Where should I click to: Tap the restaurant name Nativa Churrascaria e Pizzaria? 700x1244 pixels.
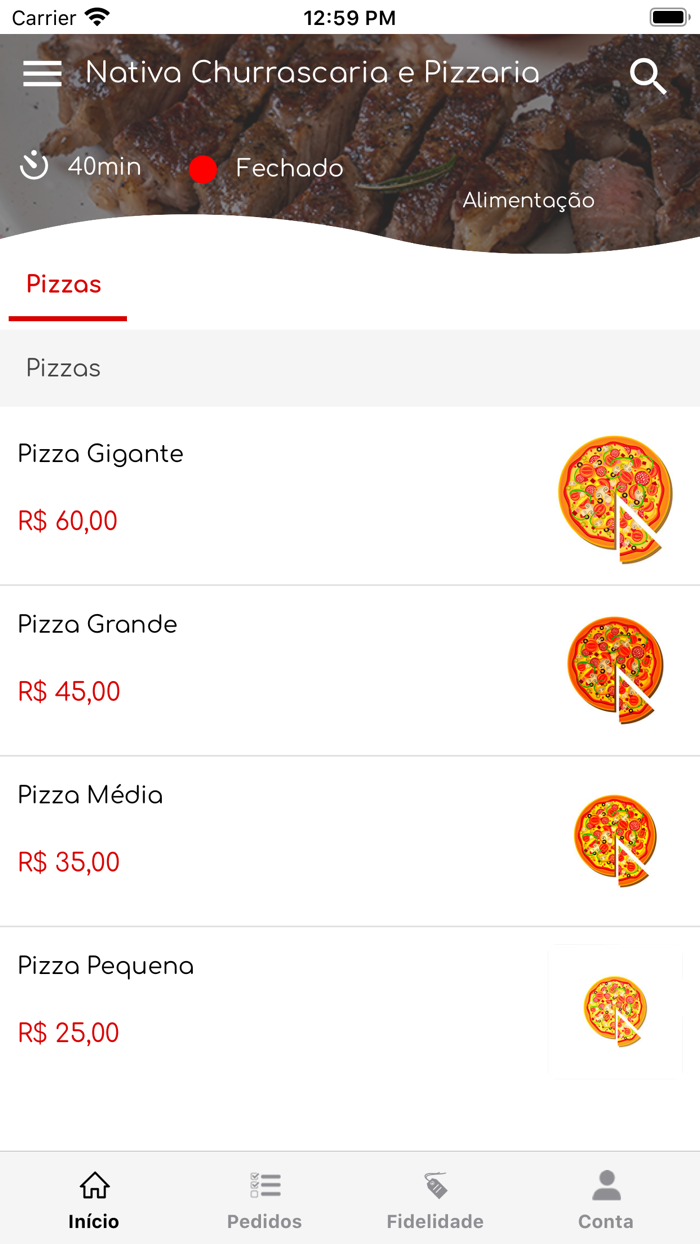point(313,73)
